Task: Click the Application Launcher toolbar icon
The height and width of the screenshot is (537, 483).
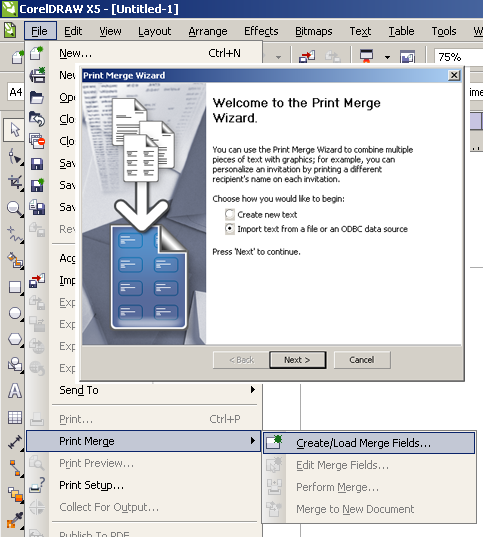Action: point(366,57)
